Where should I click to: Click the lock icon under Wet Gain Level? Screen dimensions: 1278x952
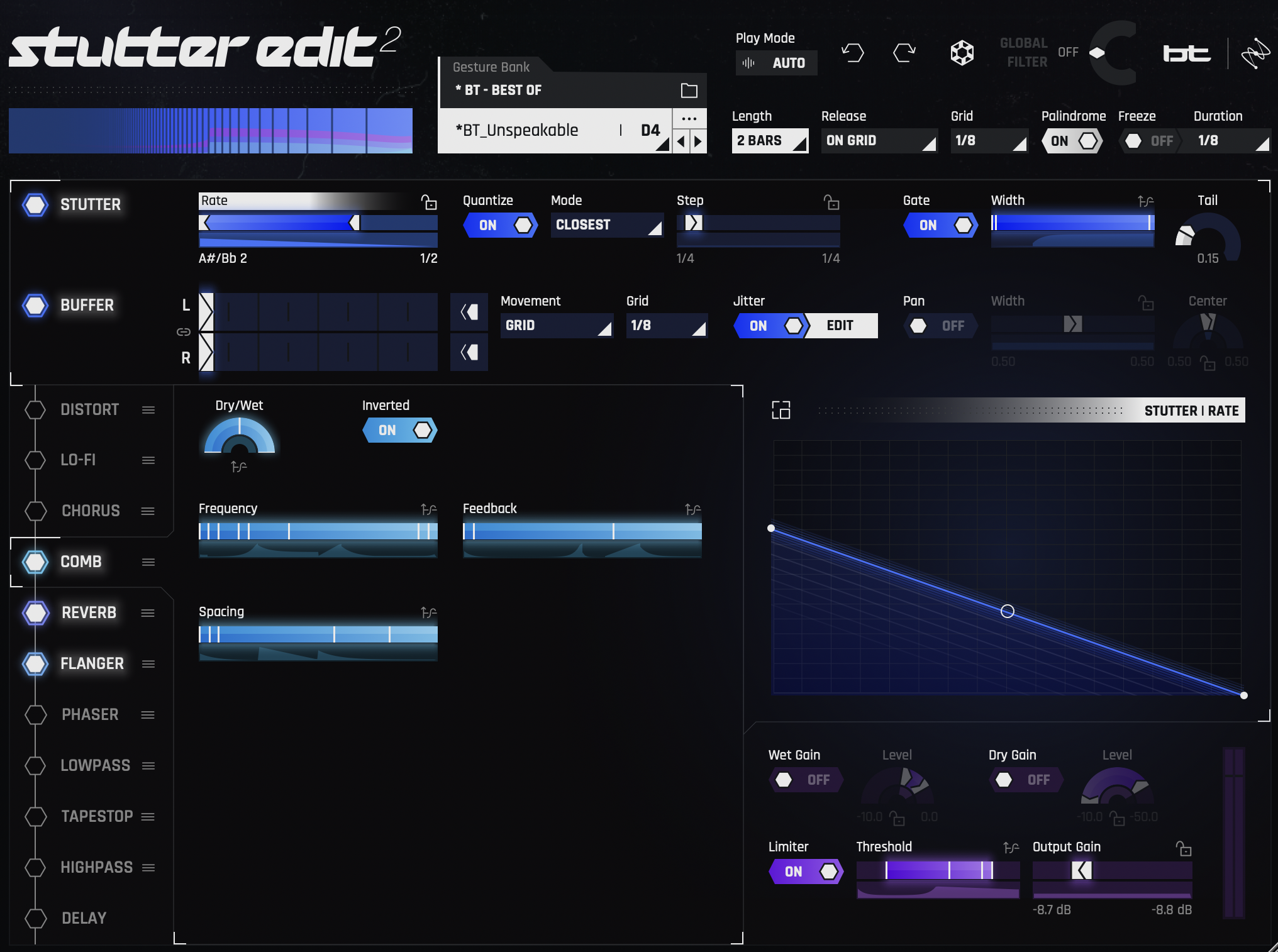(x=897, y=818)
